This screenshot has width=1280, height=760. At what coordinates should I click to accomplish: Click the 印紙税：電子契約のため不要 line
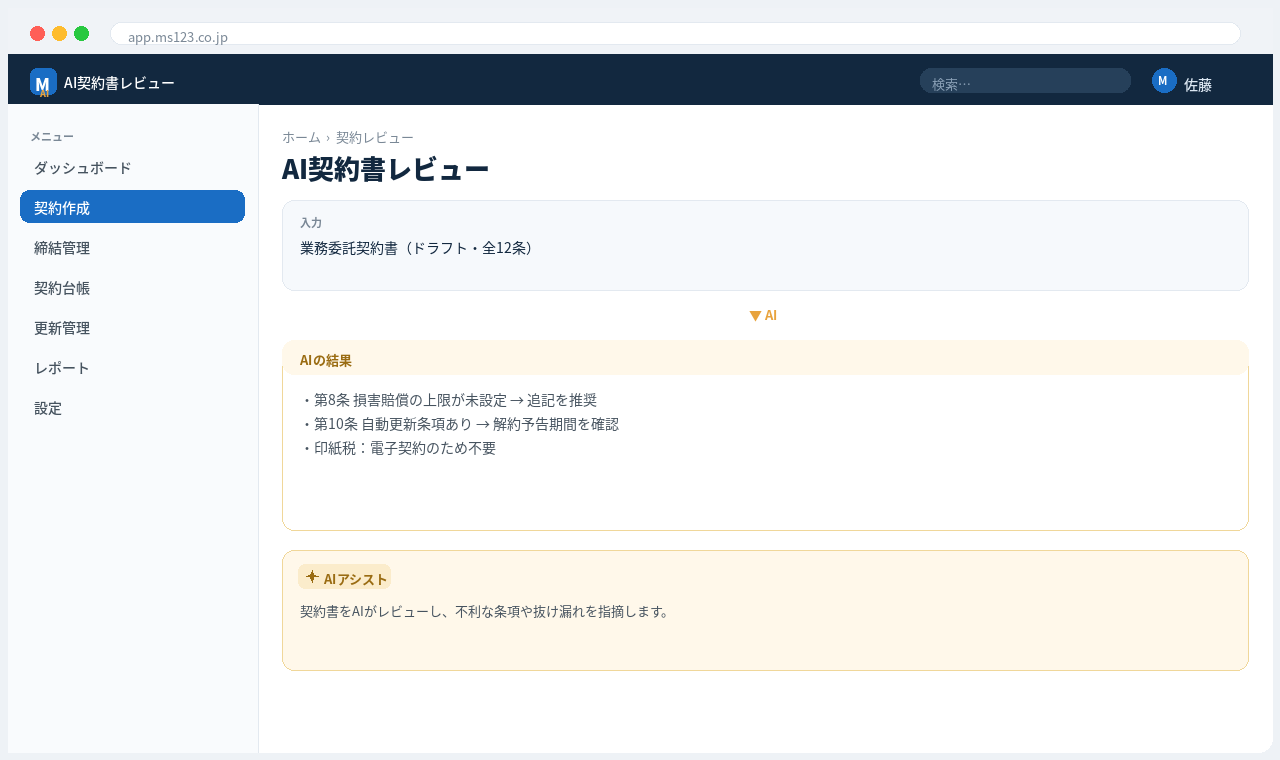[398, 448]
